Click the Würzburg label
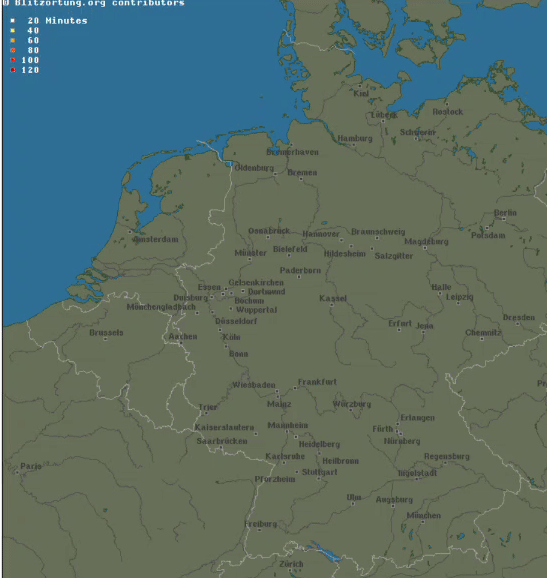 [x=352, y=404]
